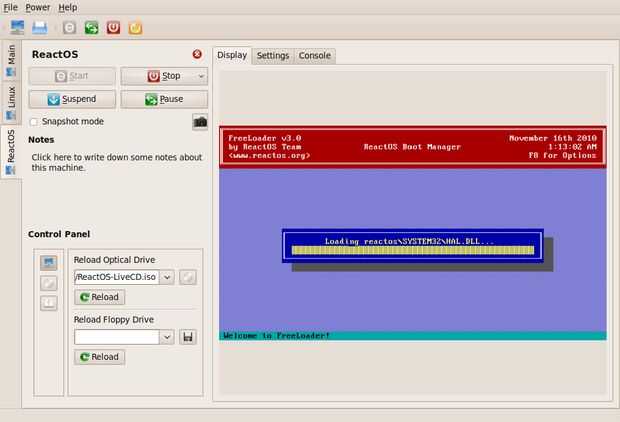Switch to the Console tab
620x422 pixels.
[315, 56]
